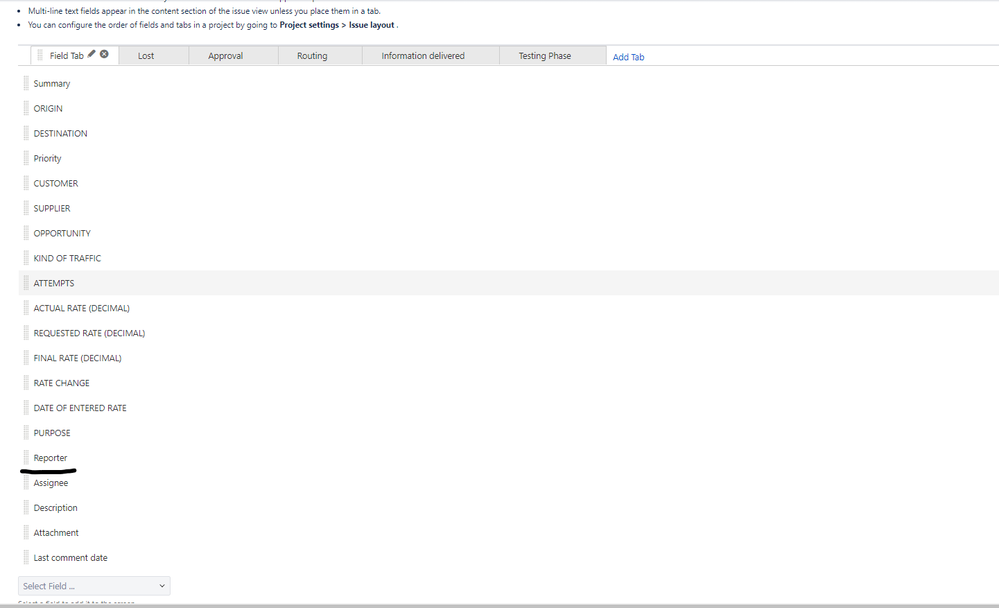Select the RATE CHANGE field row
The image size is (999, 608).
[x=508, y=383]
